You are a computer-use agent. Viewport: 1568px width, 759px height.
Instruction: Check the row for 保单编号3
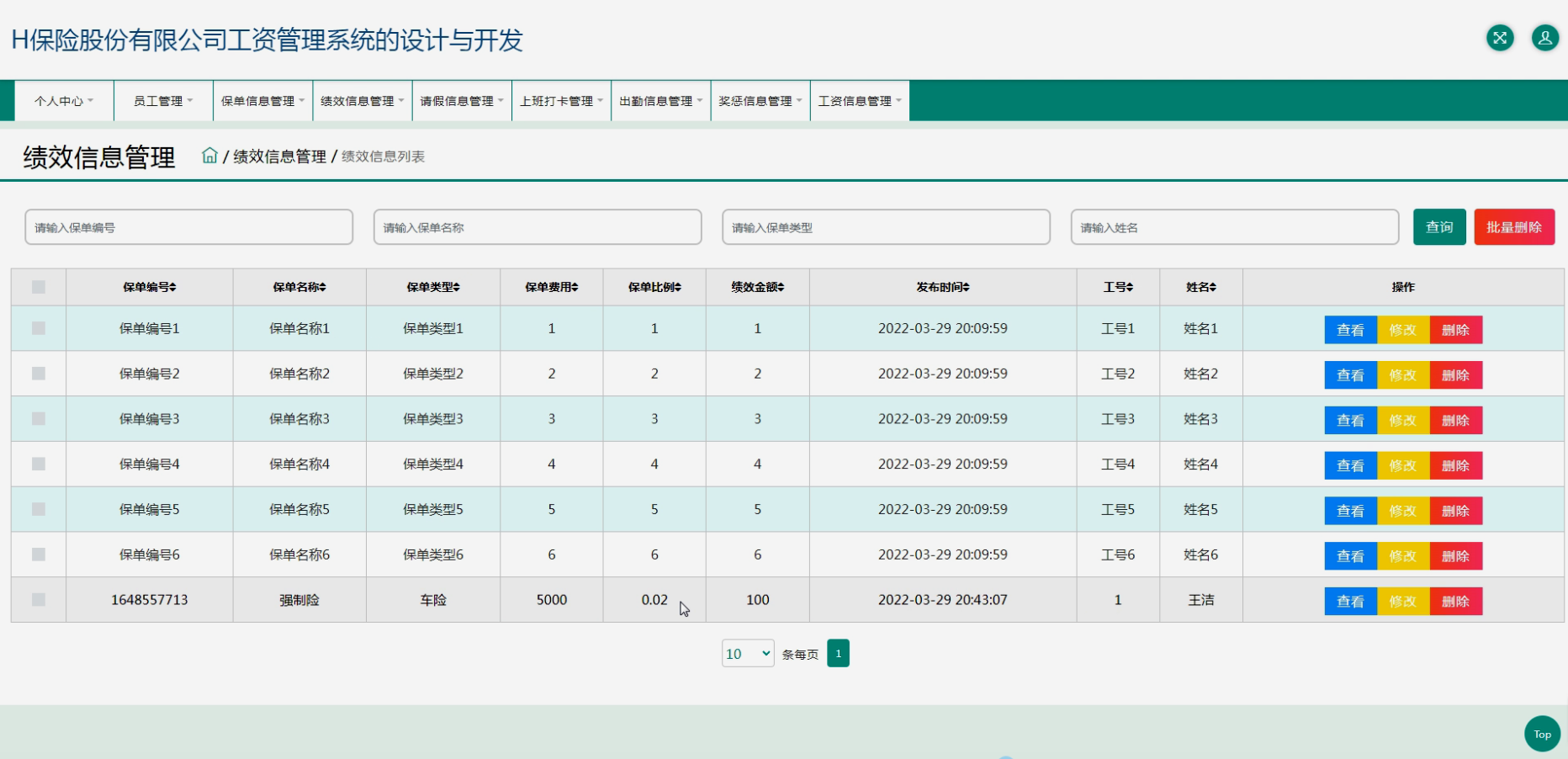[39, 418]
